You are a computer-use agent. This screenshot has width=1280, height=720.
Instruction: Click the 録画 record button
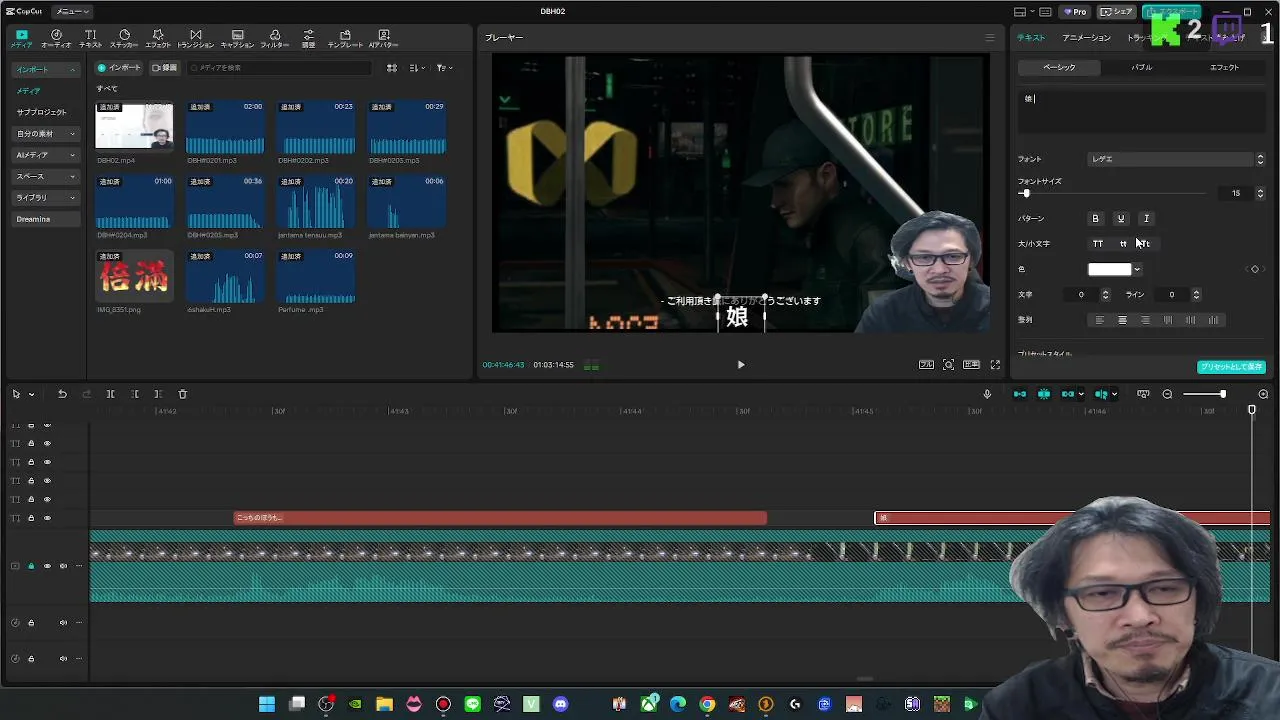pos(165,68)
